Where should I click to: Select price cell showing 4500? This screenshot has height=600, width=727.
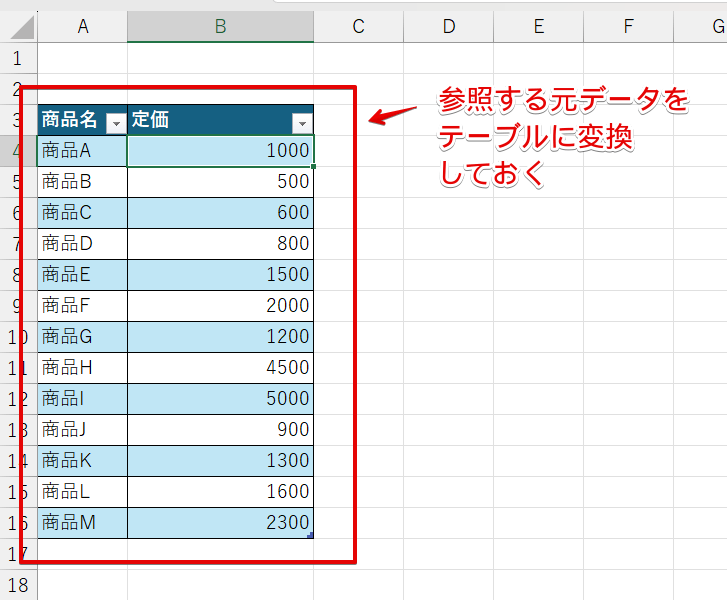[x=221, y=368]
